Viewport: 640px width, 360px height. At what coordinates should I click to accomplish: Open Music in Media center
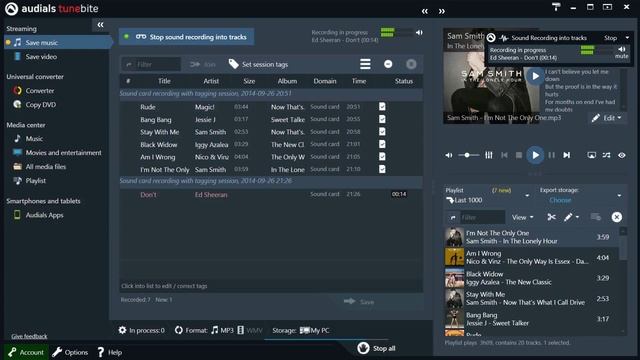34,139
